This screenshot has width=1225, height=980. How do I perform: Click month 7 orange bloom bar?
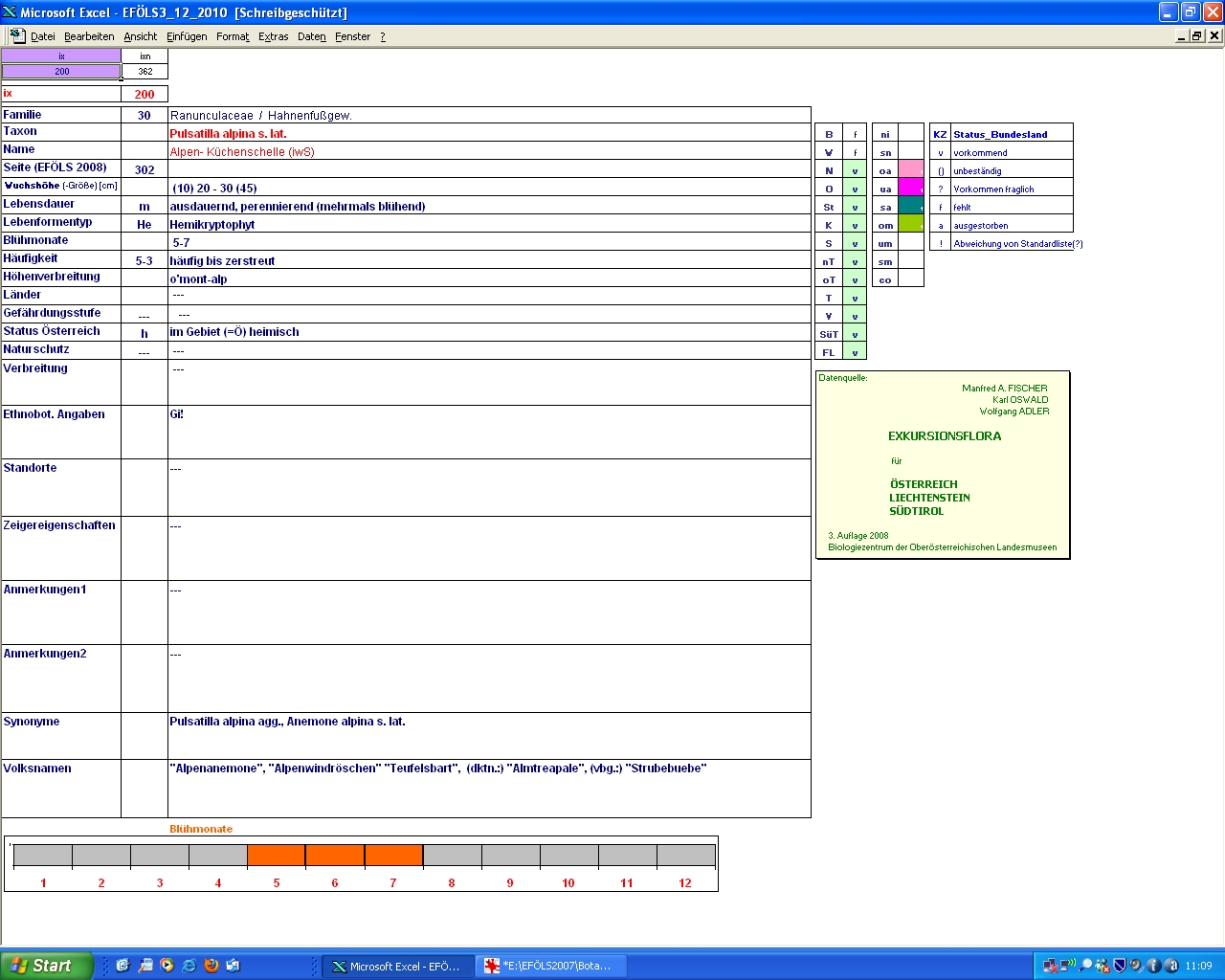point(393,855)
